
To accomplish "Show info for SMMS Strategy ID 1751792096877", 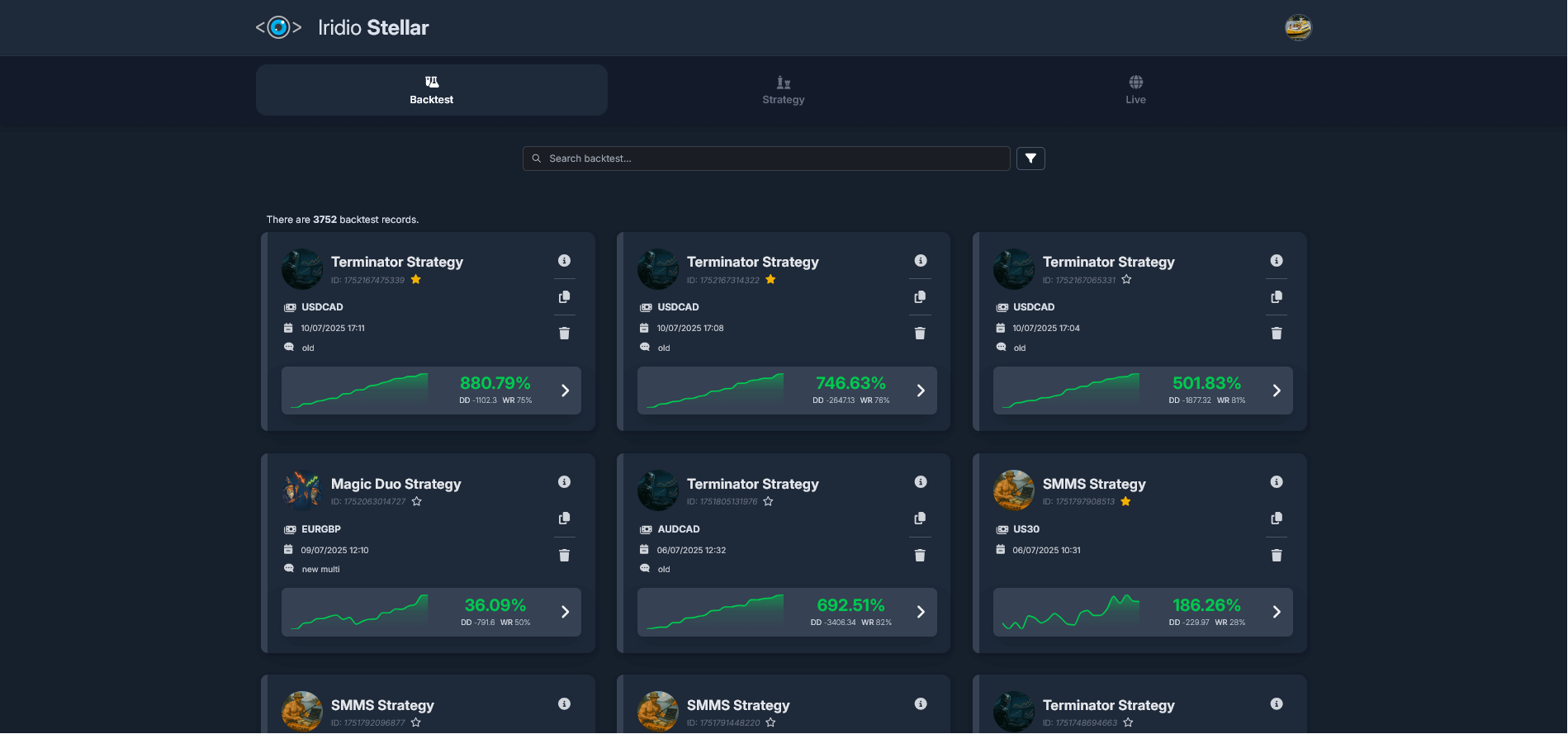I will pos(565,704).
